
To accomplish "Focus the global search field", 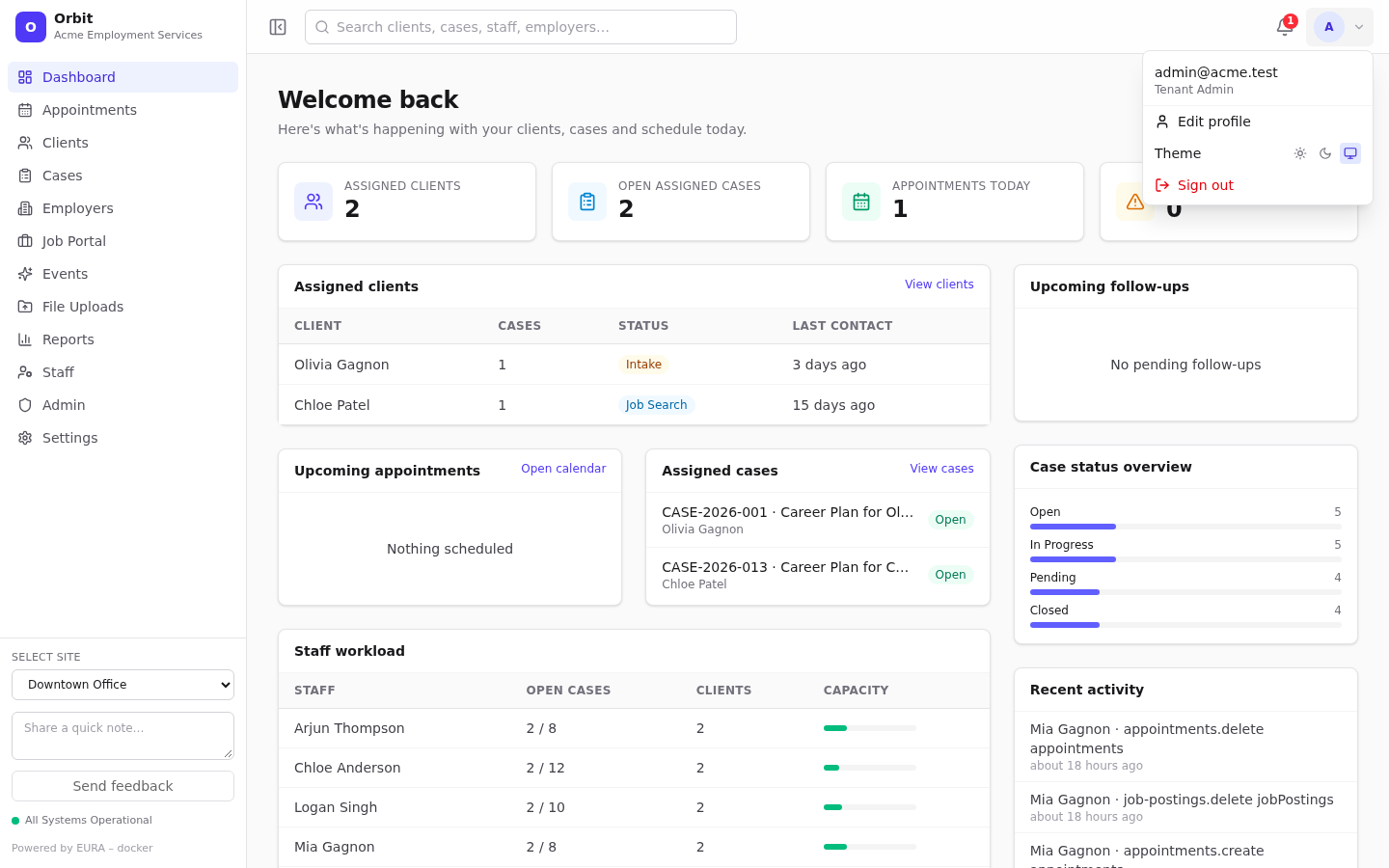I will tap(521, 27).
